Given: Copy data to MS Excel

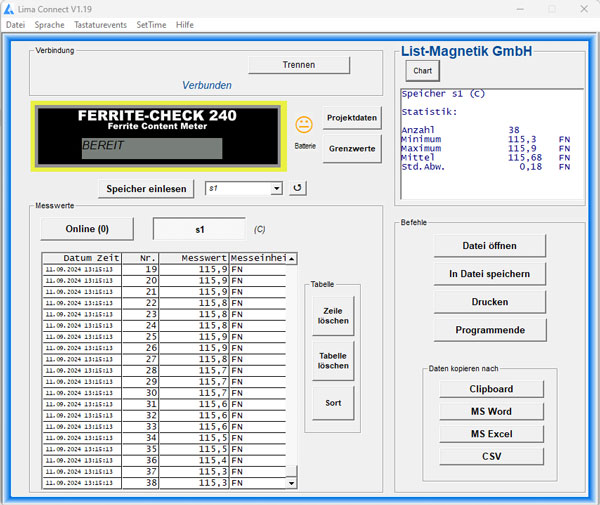Looking at the screenshot, I should (x=491, y=434).
